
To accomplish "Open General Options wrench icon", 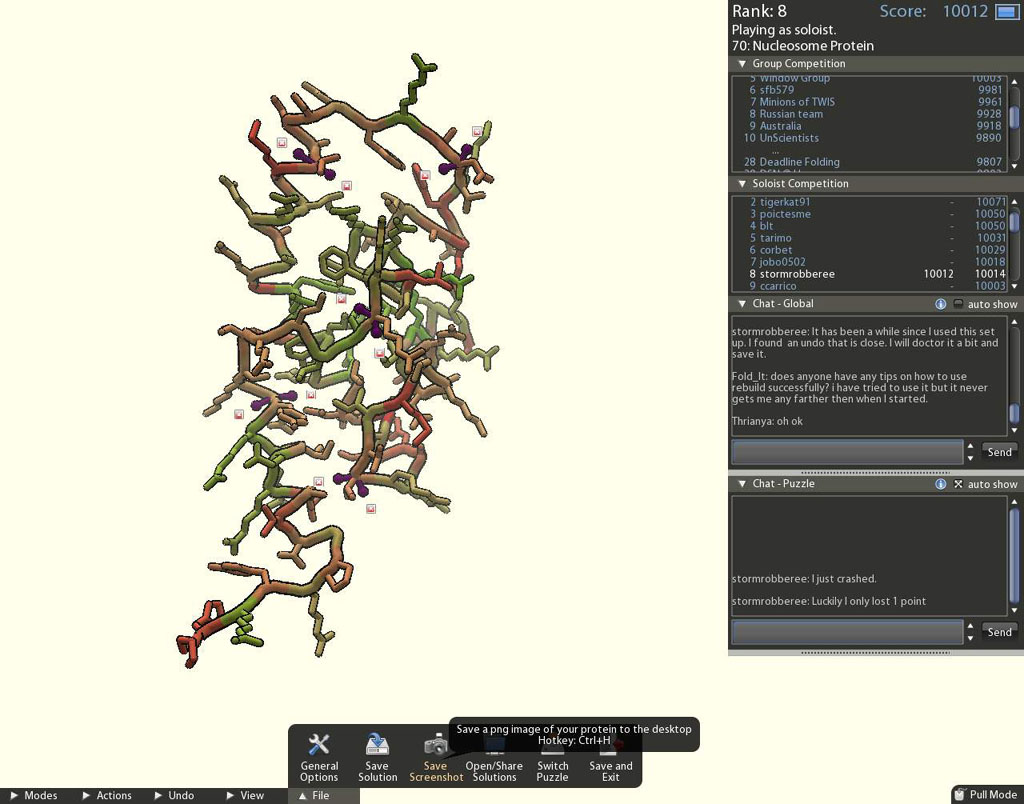I will (319, 758).
